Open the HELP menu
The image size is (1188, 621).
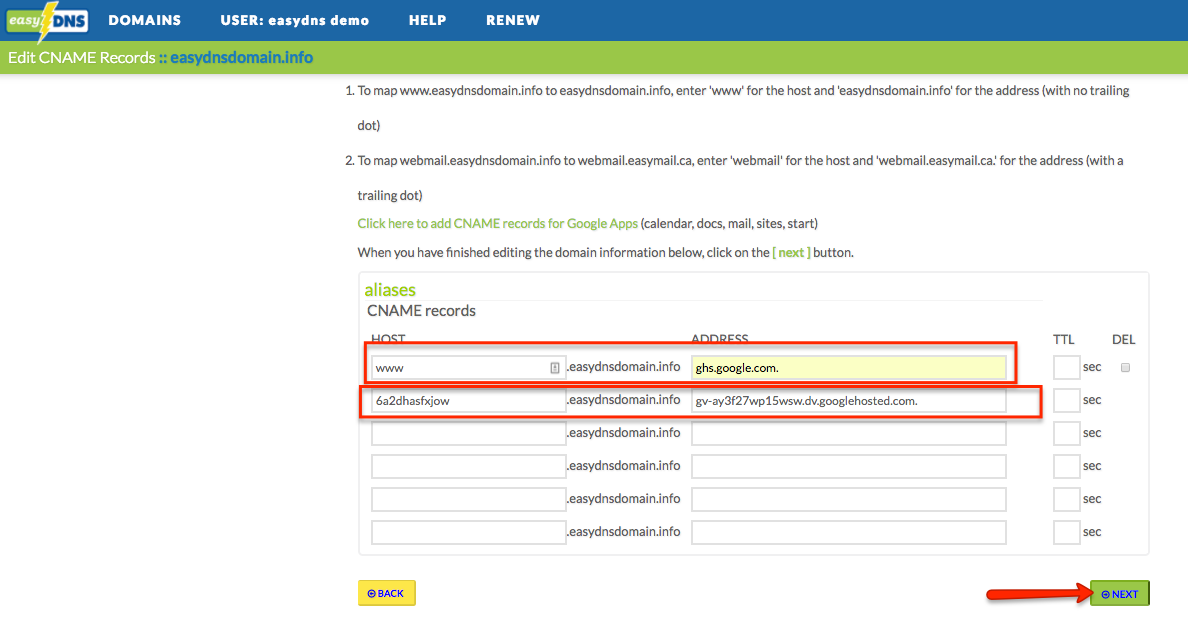(427, 20)
